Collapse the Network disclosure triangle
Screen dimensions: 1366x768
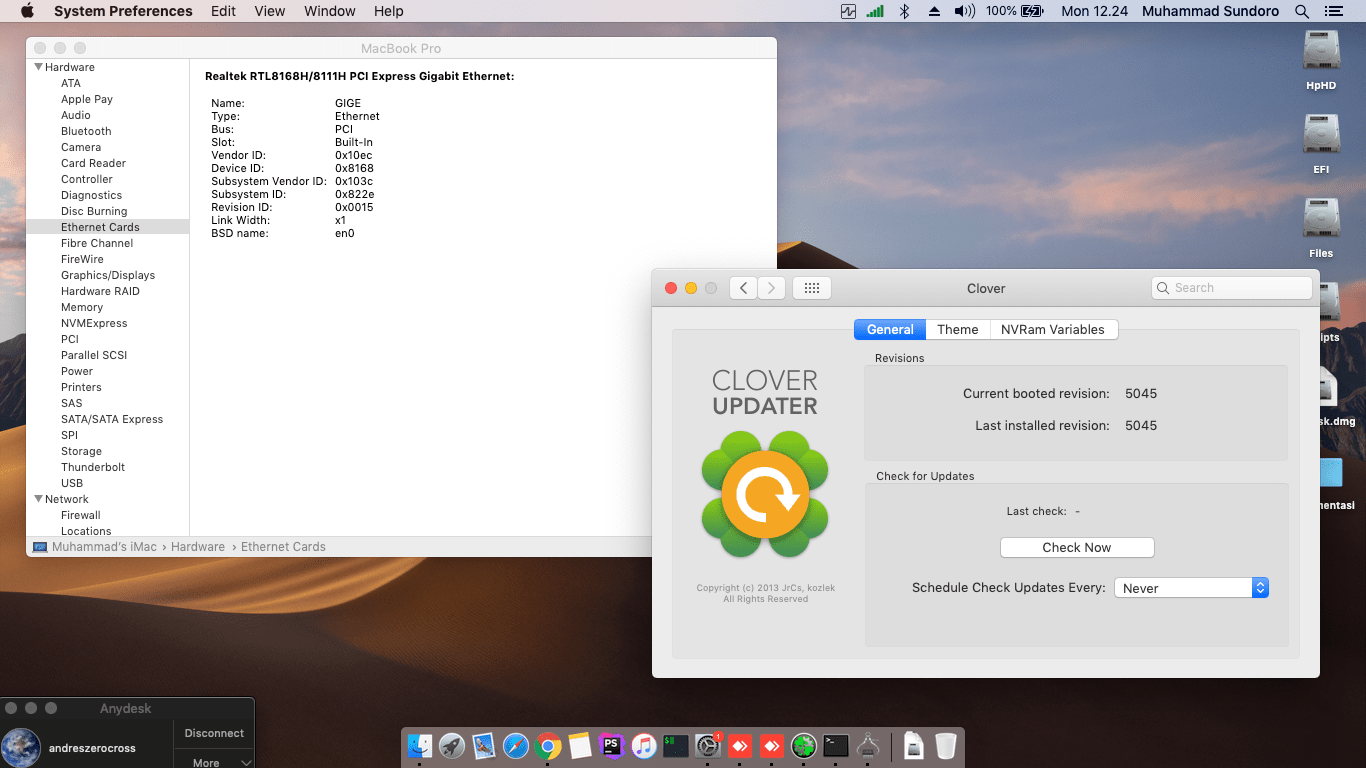pyautogui.click(x=39, y=499)
